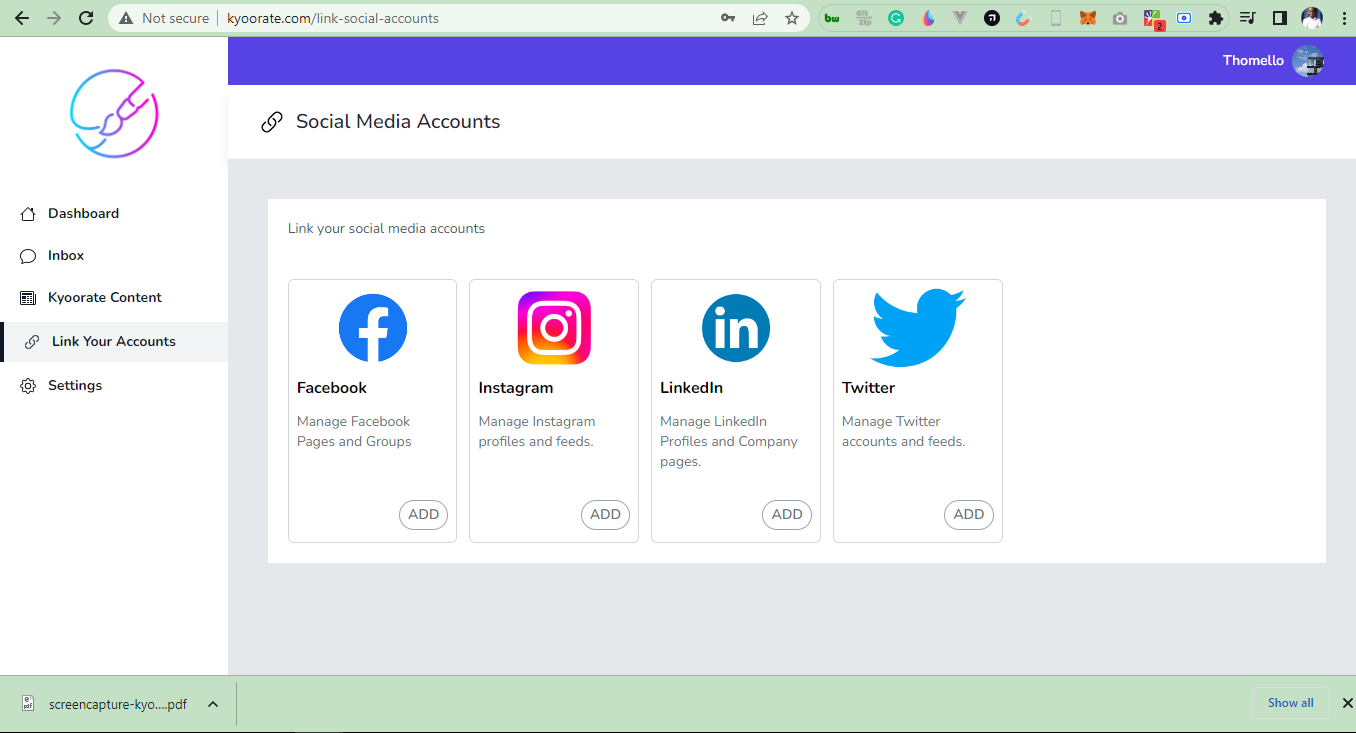Expand the screencapture PDF download options

213,704
